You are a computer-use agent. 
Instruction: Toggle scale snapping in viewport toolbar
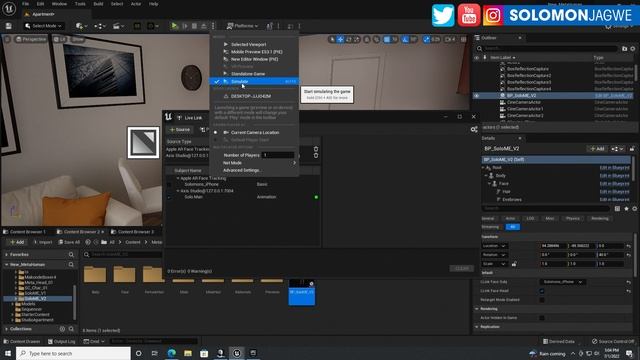(x=427, y=39)
